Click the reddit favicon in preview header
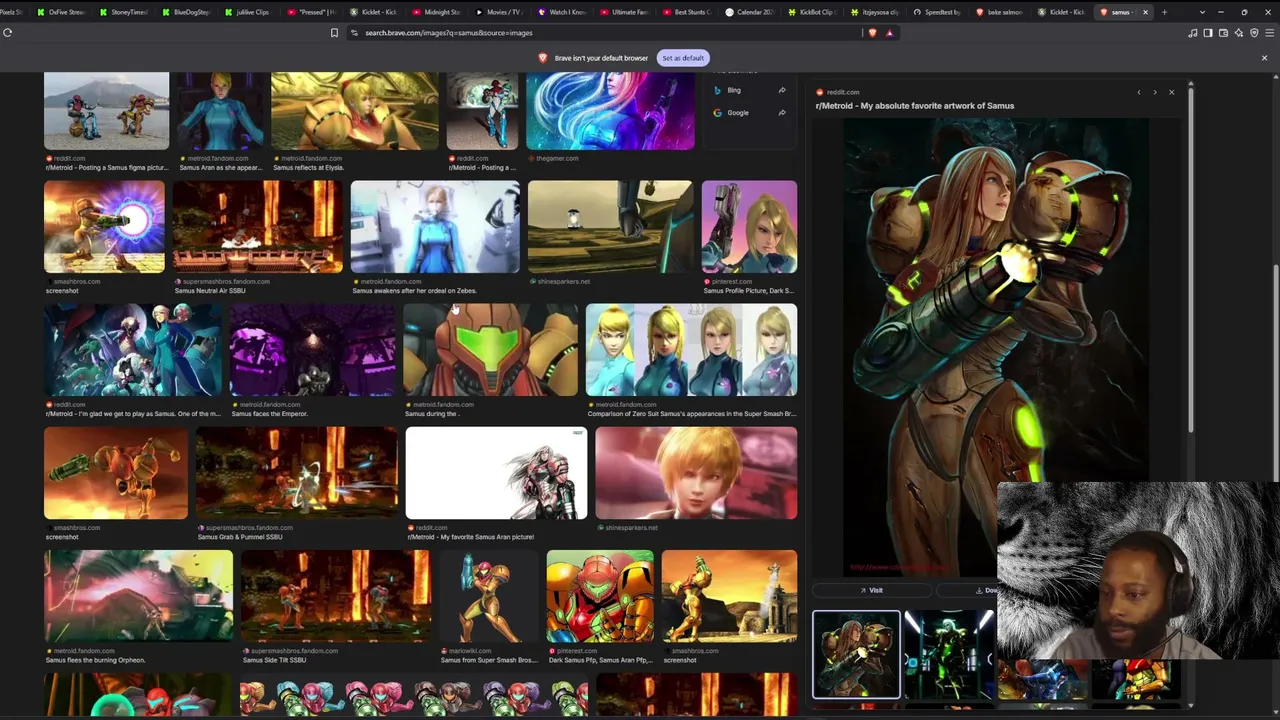1280x720 pixels. coord(820,92)
